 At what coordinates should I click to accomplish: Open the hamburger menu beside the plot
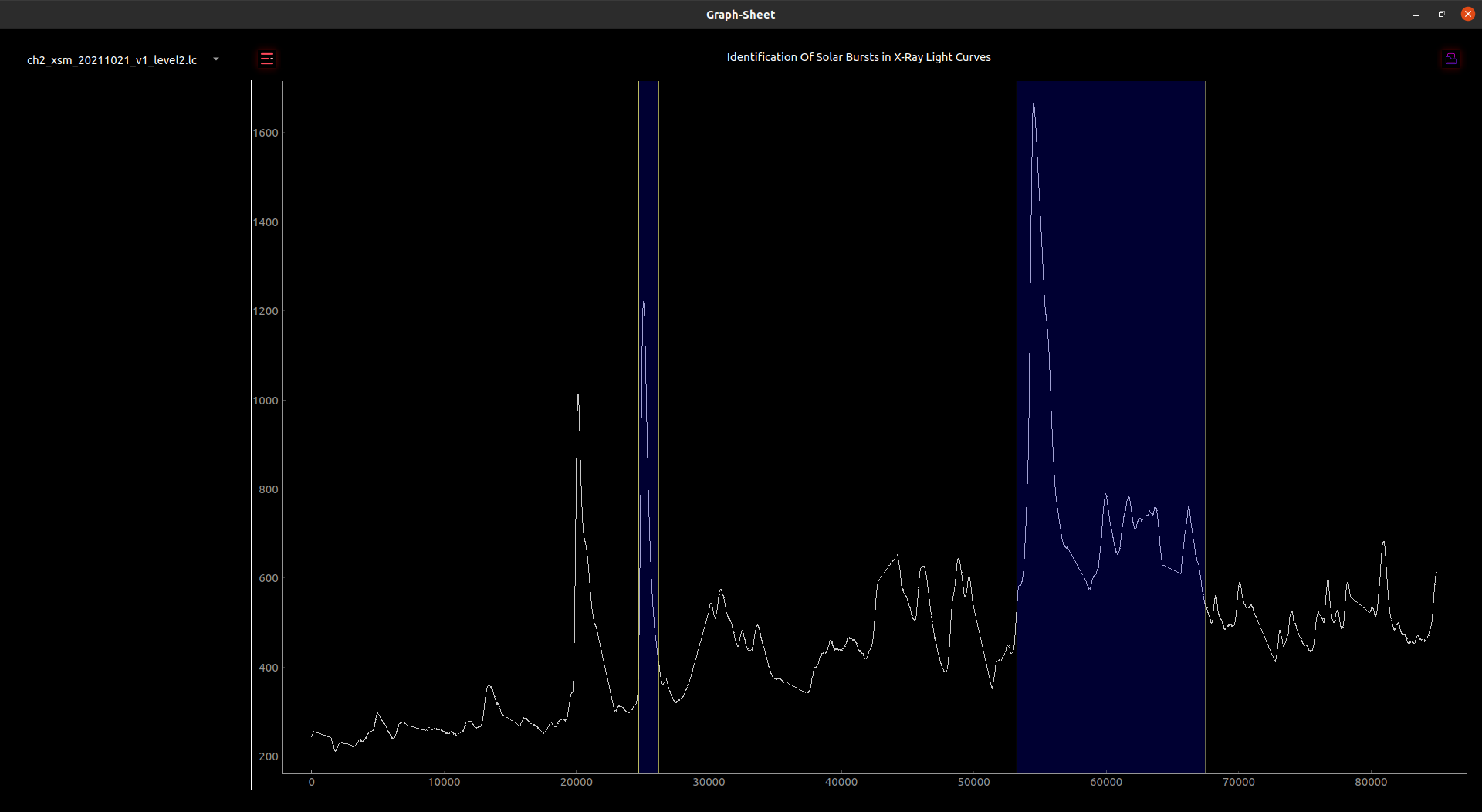(267, 59)
